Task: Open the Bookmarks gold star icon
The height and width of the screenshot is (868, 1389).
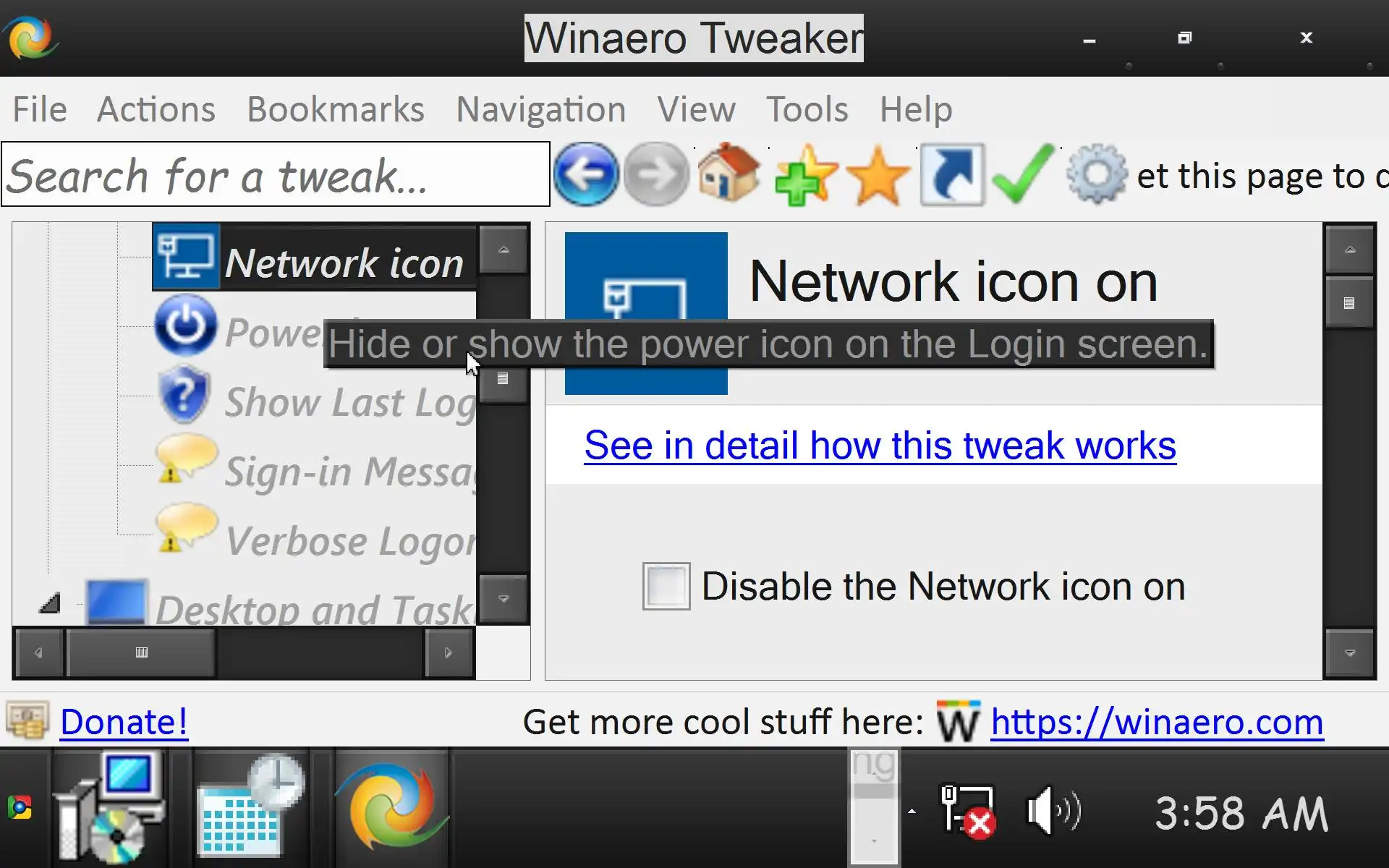Action: [x=878, y=176]
